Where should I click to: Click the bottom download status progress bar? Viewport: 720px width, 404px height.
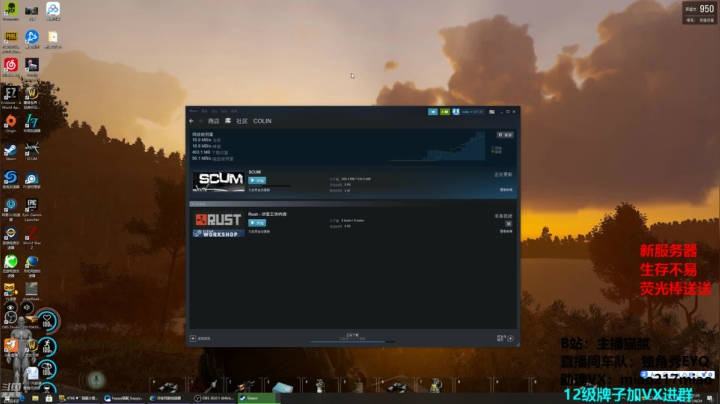pyautogui.click(x=353, y=342)
